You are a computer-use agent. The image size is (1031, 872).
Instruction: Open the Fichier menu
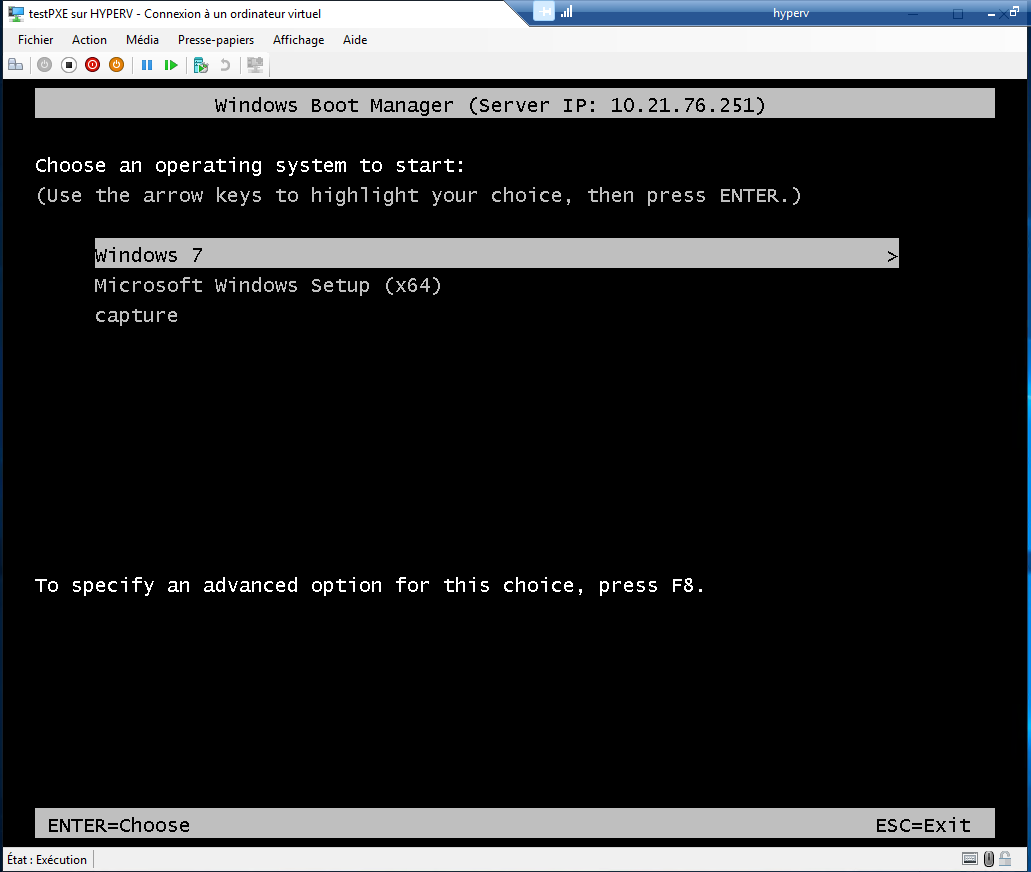point(35,40)
